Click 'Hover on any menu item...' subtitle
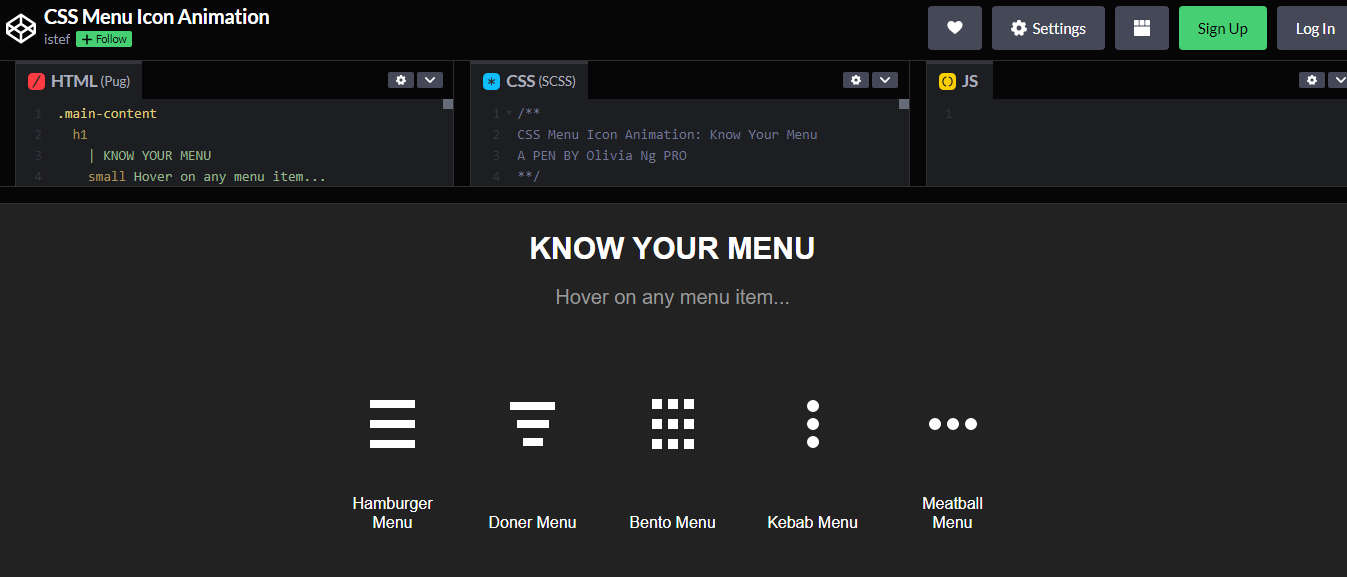 point(672,297)
